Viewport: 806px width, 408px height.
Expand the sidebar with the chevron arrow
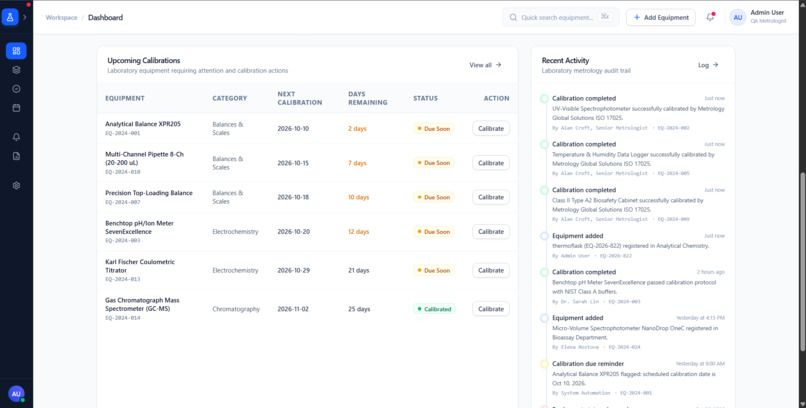(25, 17)
